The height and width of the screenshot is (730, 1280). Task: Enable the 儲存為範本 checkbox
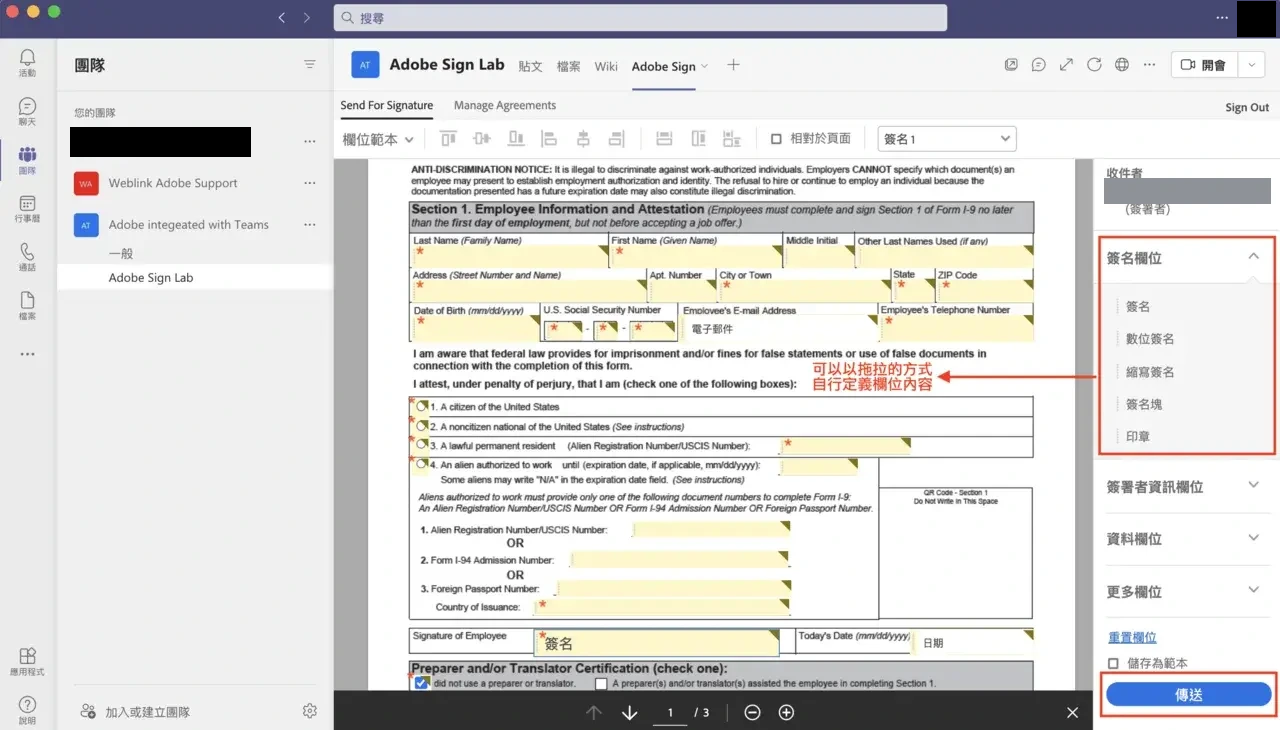click(1114, 663)
